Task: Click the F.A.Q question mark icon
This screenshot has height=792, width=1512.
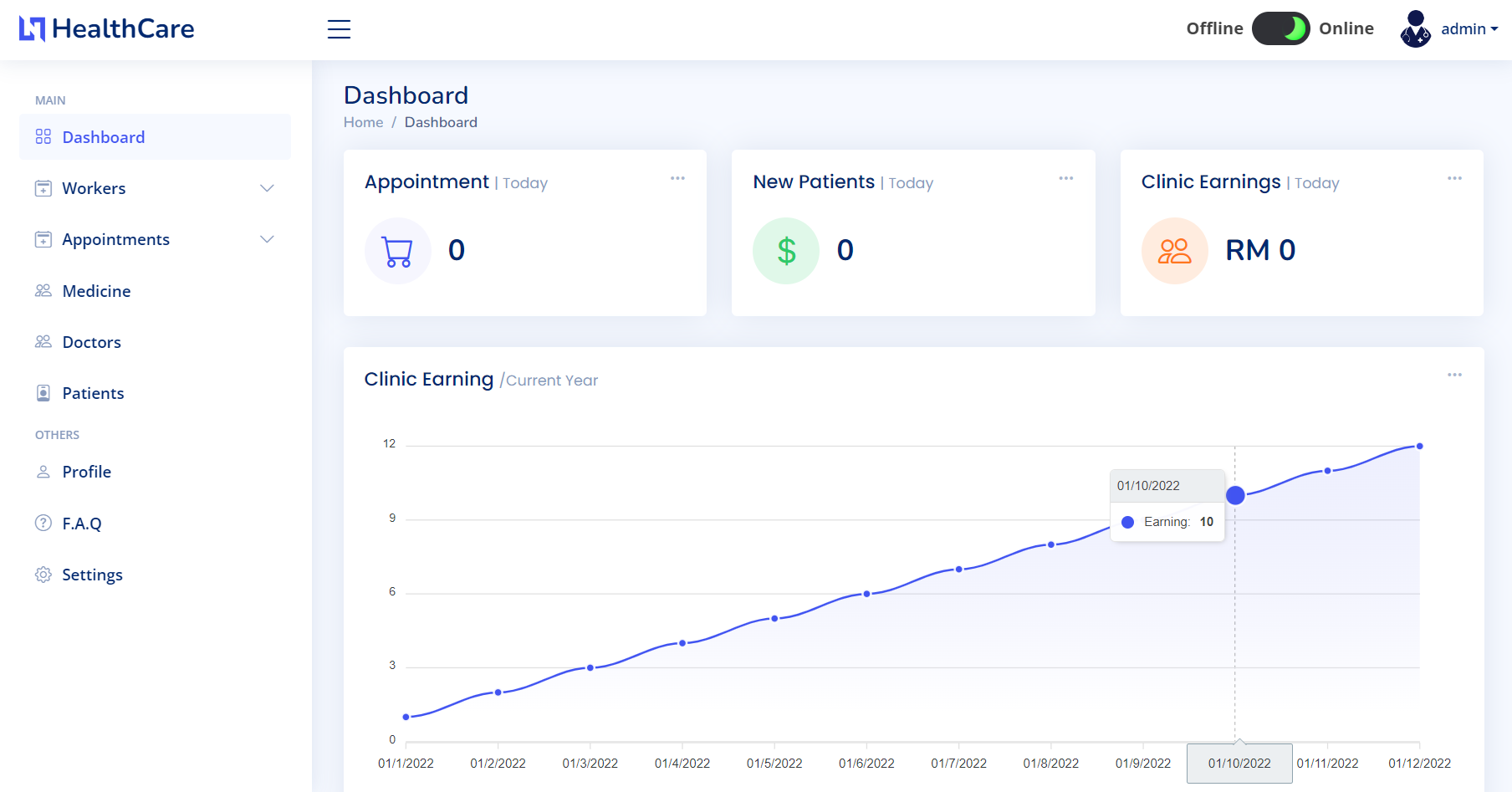Action: (43, 524)
